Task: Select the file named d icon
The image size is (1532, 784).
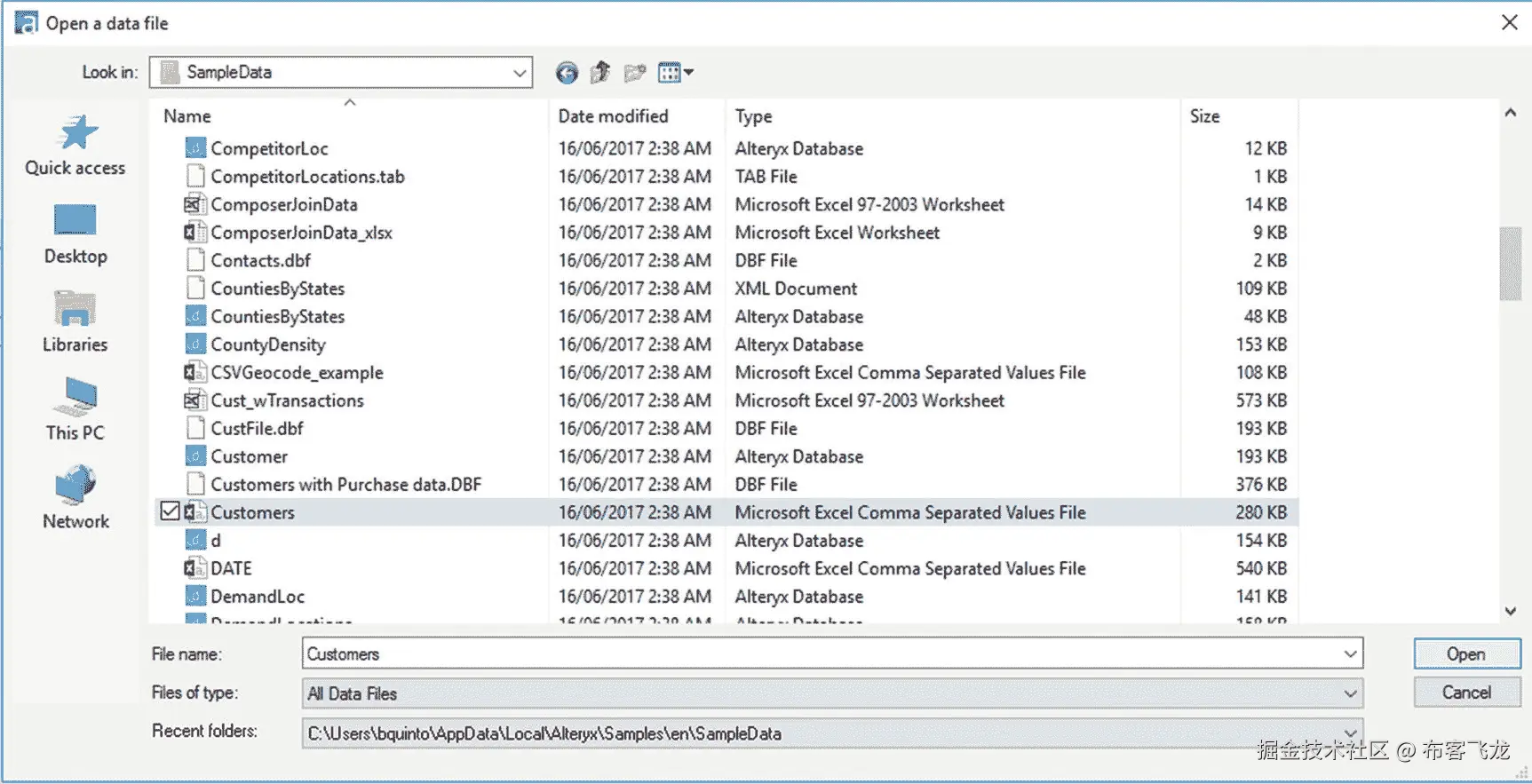Action: click(195, 540)
